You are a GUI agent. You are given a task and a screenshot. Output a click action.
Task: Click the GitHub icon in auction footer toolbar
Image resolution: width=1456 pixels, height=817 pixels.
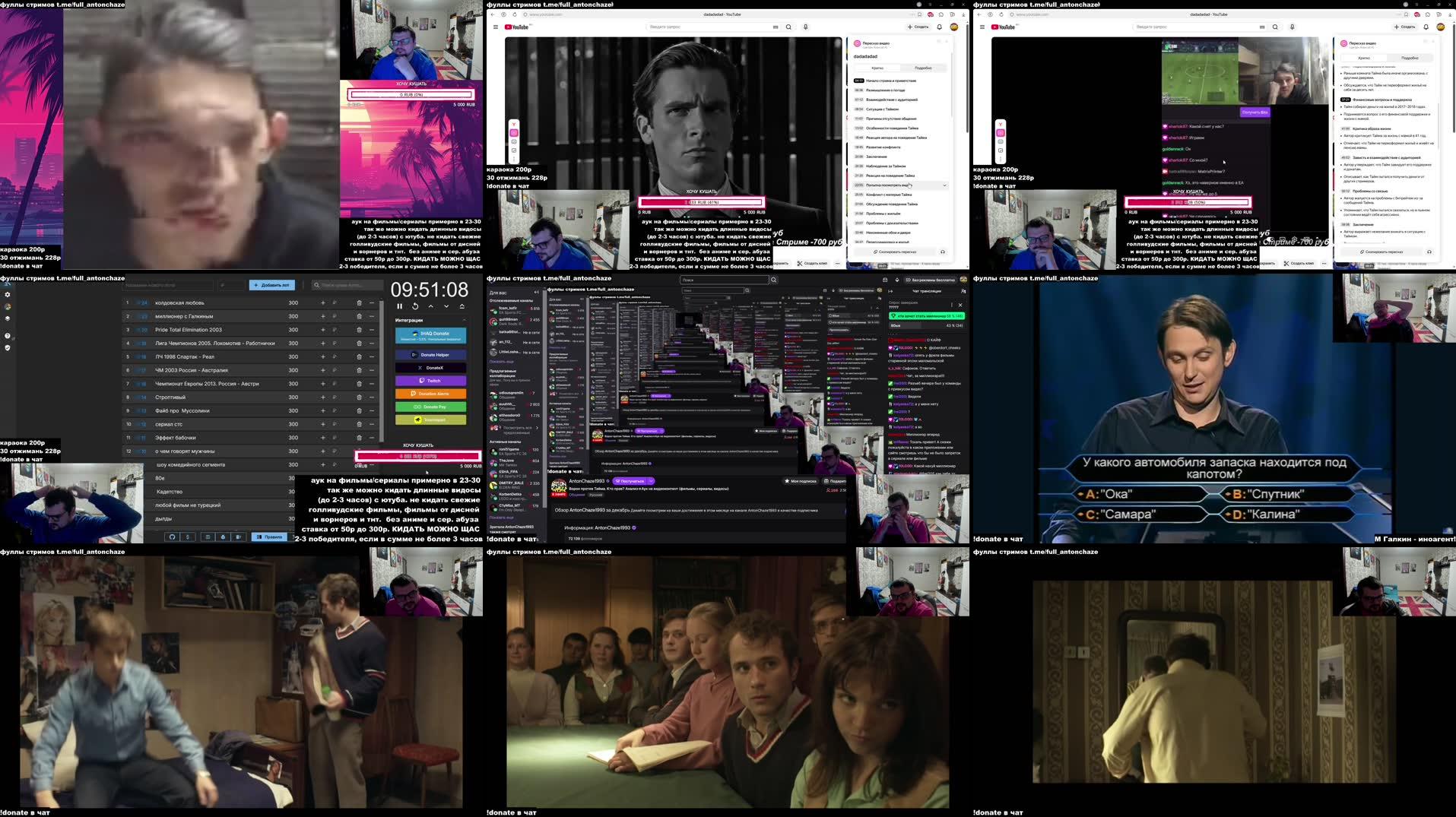point(172,537)
